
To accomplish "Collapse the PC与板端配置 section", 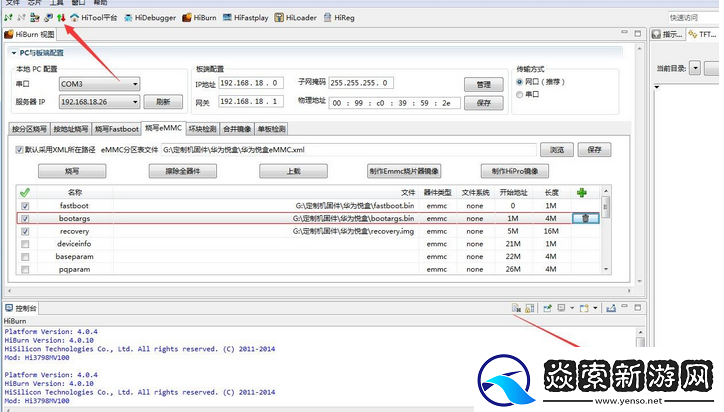I will pos(14,53).
